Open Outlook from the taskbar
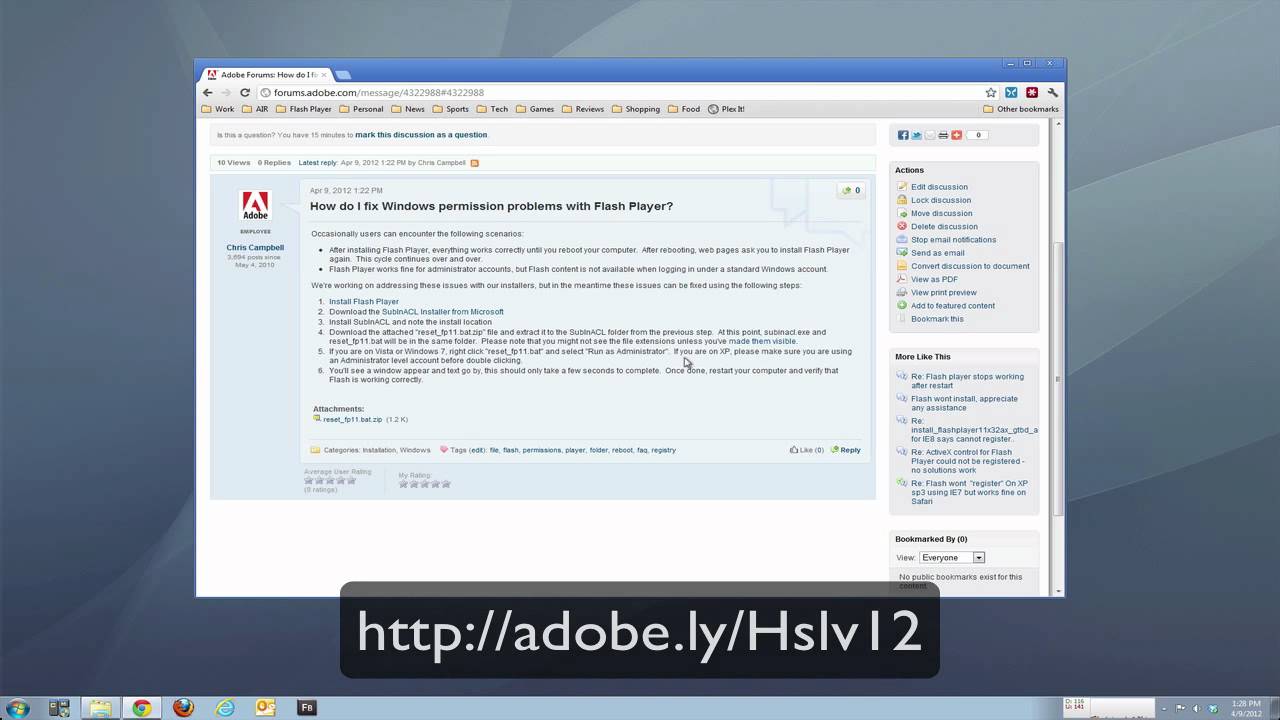 click(x=266, y=708)
